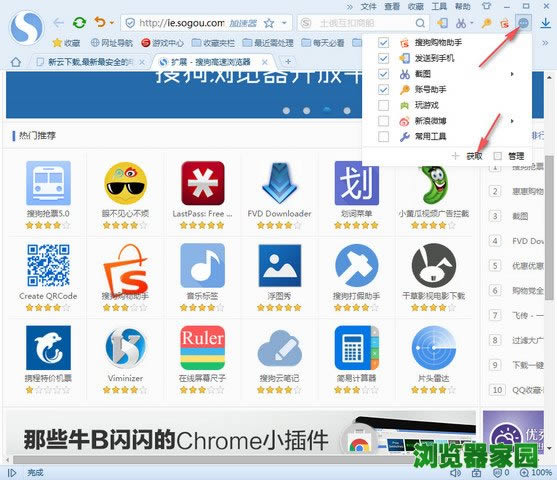Screen dimensions: 557x480
Task: Uncheck the 发送到手机 checkbox
Action: point(383,58)
